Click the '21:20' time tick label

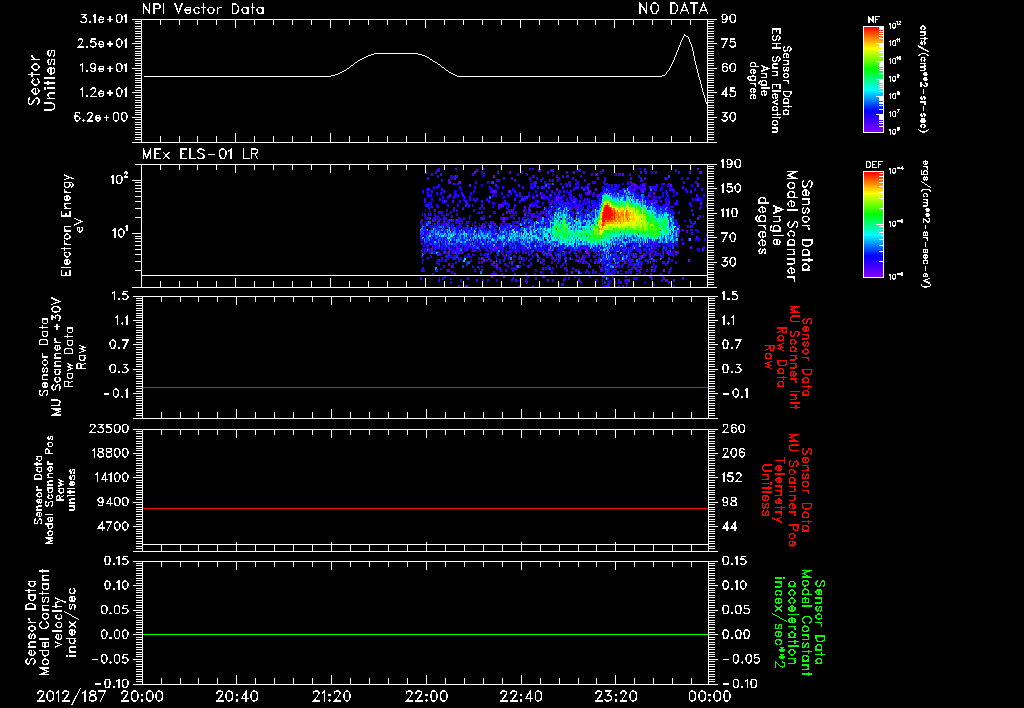331,696
